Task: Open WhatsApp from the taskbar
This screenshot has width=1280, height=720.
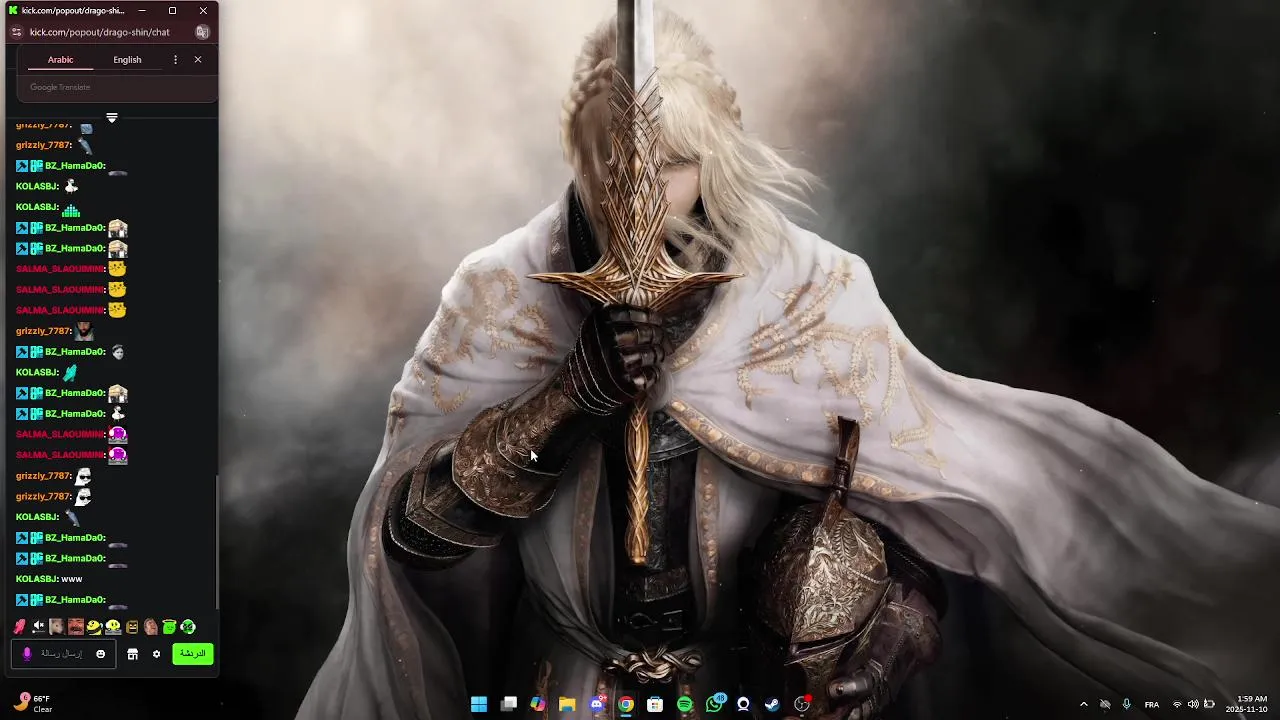Action: coord(714,704)
